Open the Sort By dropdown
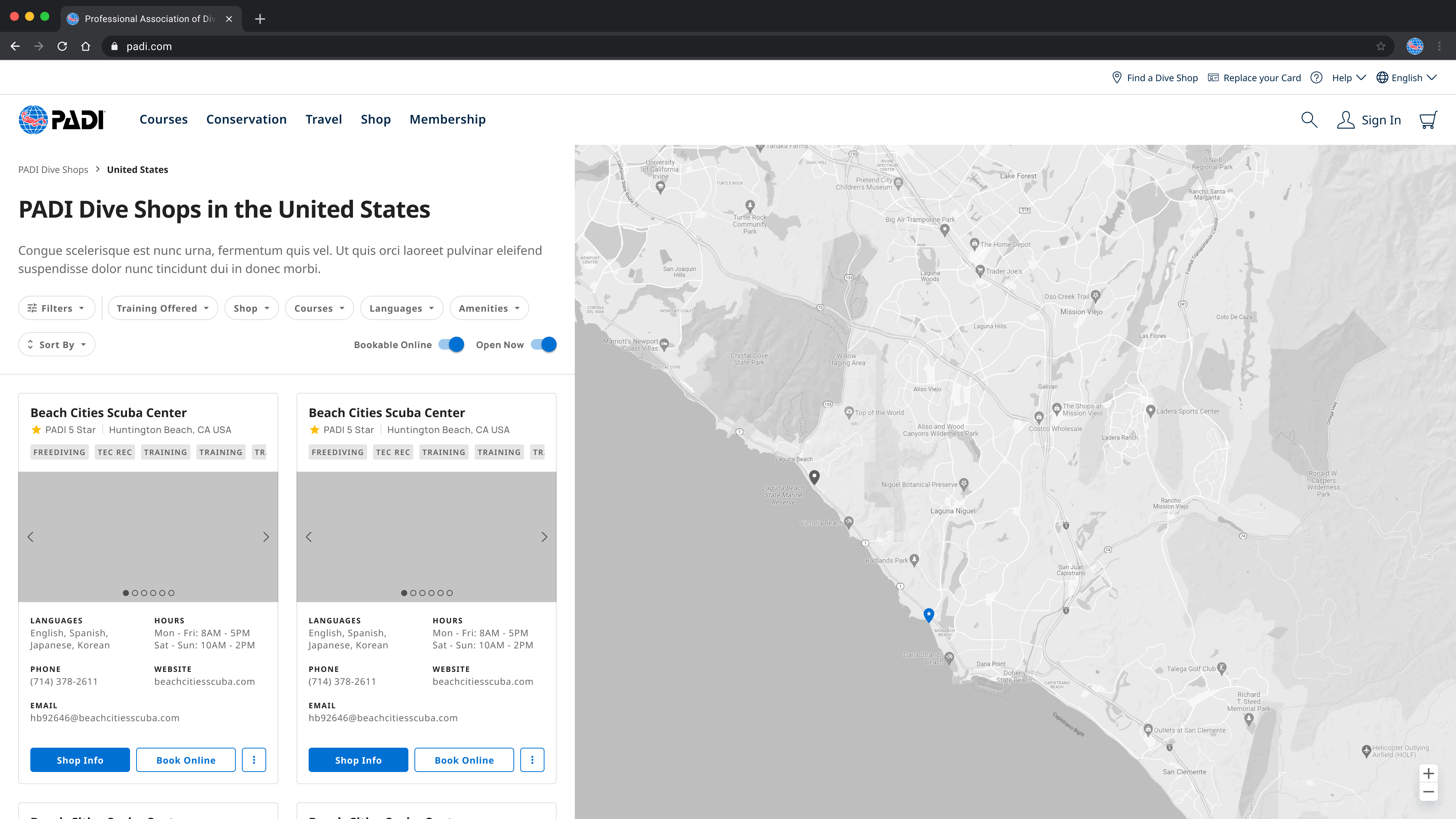 coord(56,344)
